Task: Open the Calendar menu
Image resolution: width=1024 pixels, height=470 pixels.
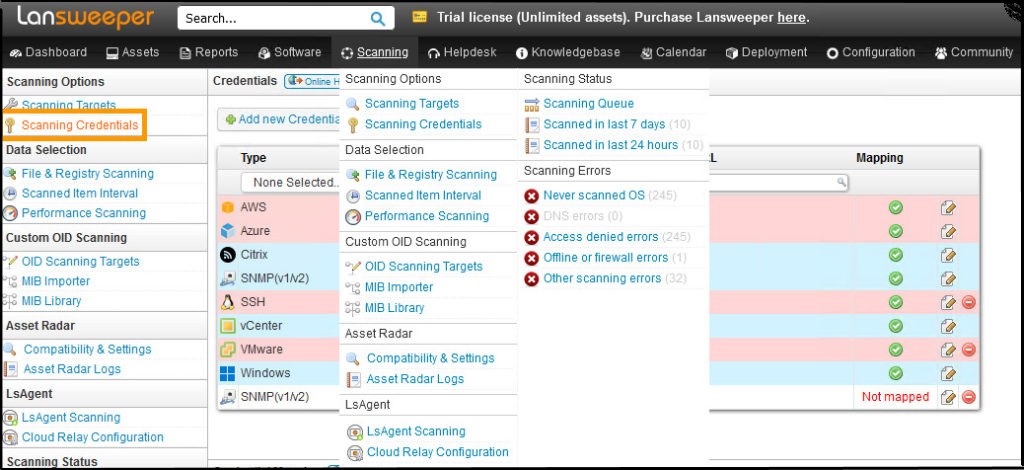Action: 673,52
